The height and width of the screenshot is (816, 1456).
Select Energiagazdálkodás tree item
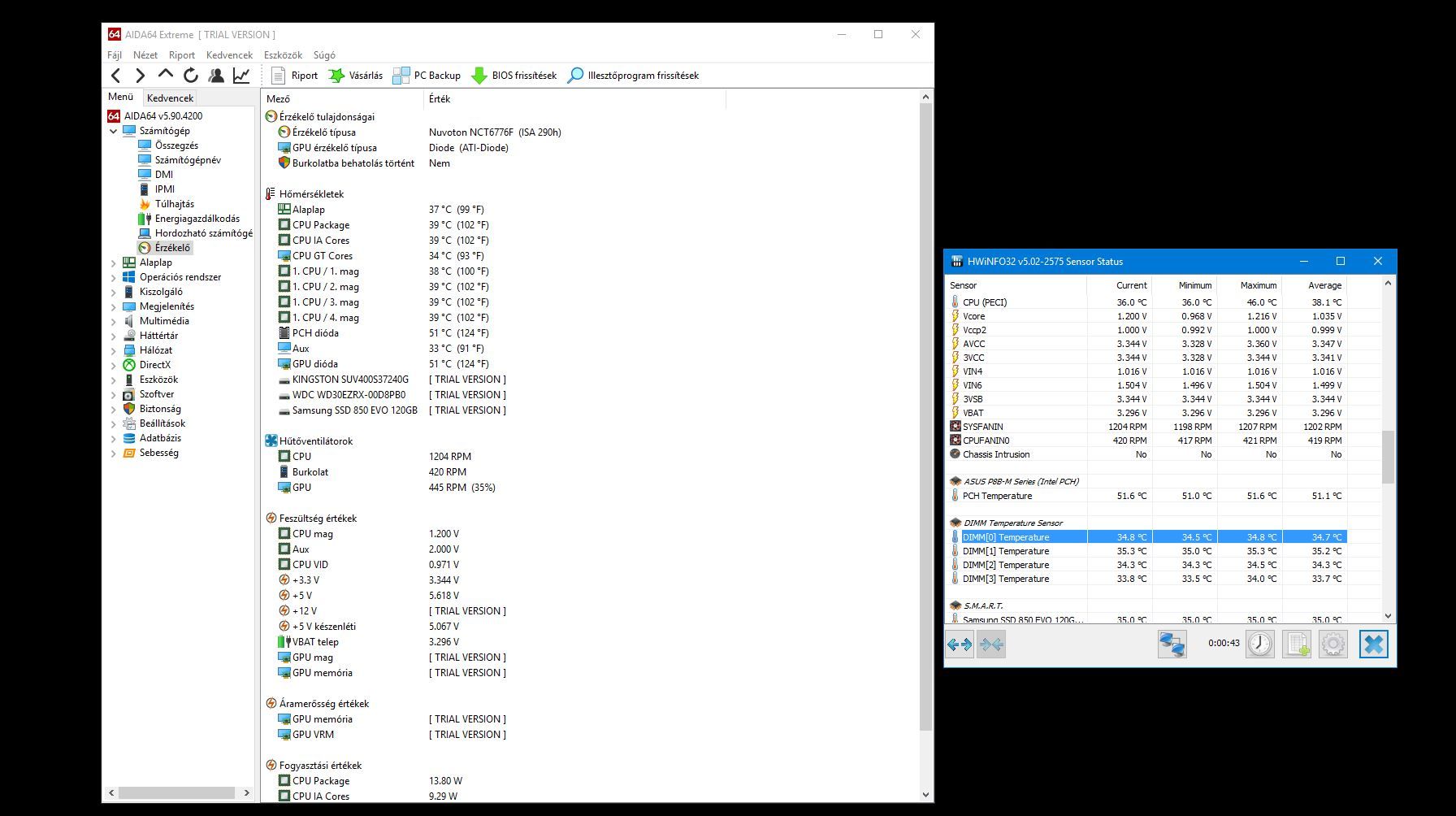click(x=197, y=219)
